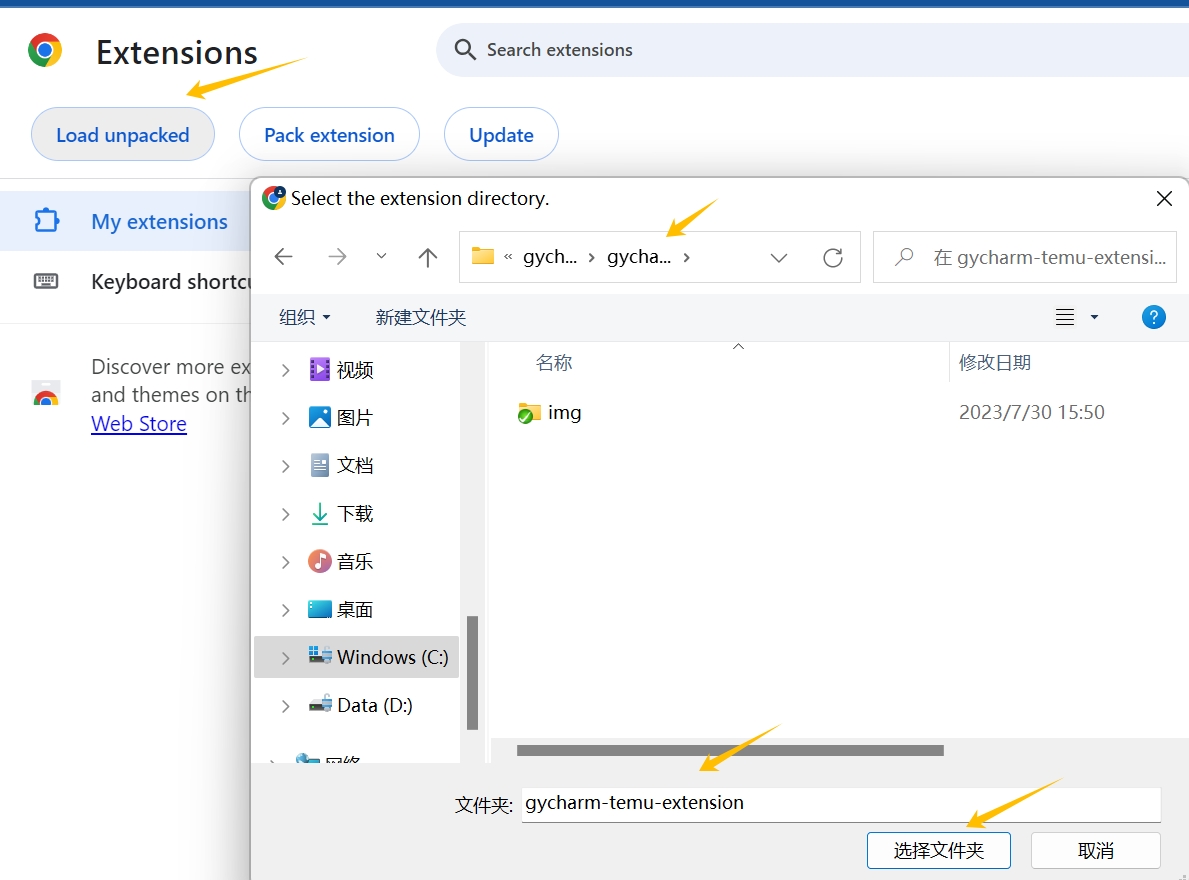Click 选择文件夹 to select the folder
The height and width of the screenshot is (880, 1189).
939,850
